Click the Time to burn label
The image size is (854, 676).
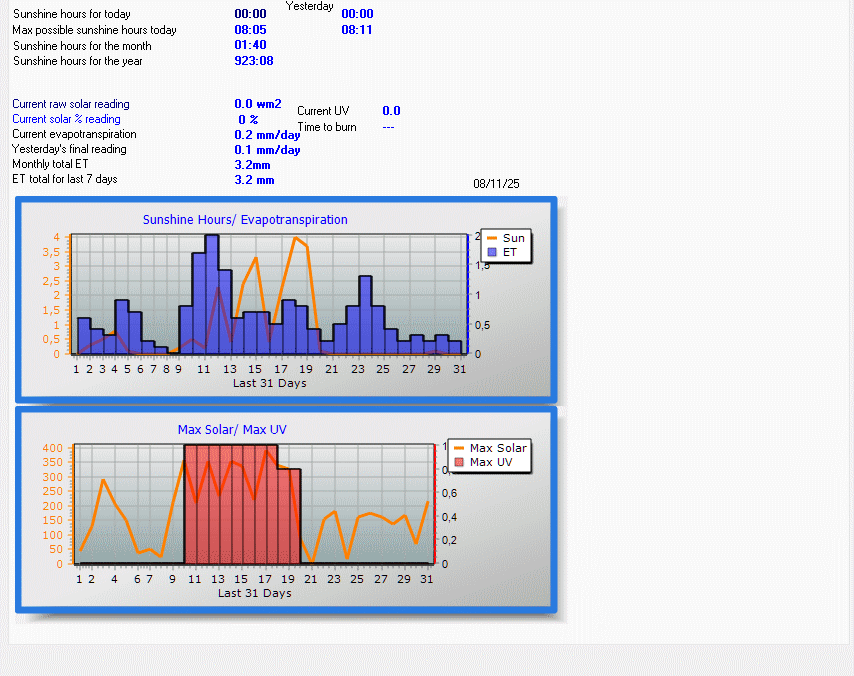coord(327,127)
